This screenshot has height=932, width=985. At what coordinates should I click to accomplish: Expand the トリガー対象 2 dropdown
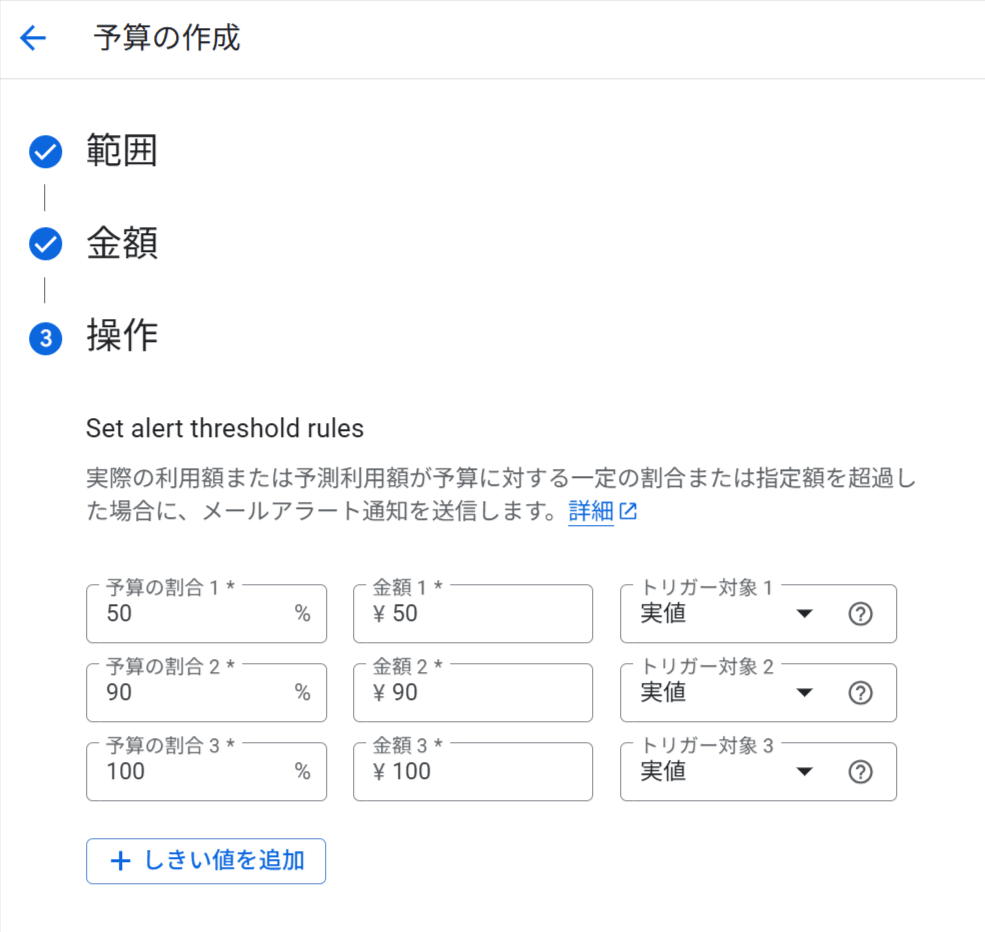tap(758, 693)
